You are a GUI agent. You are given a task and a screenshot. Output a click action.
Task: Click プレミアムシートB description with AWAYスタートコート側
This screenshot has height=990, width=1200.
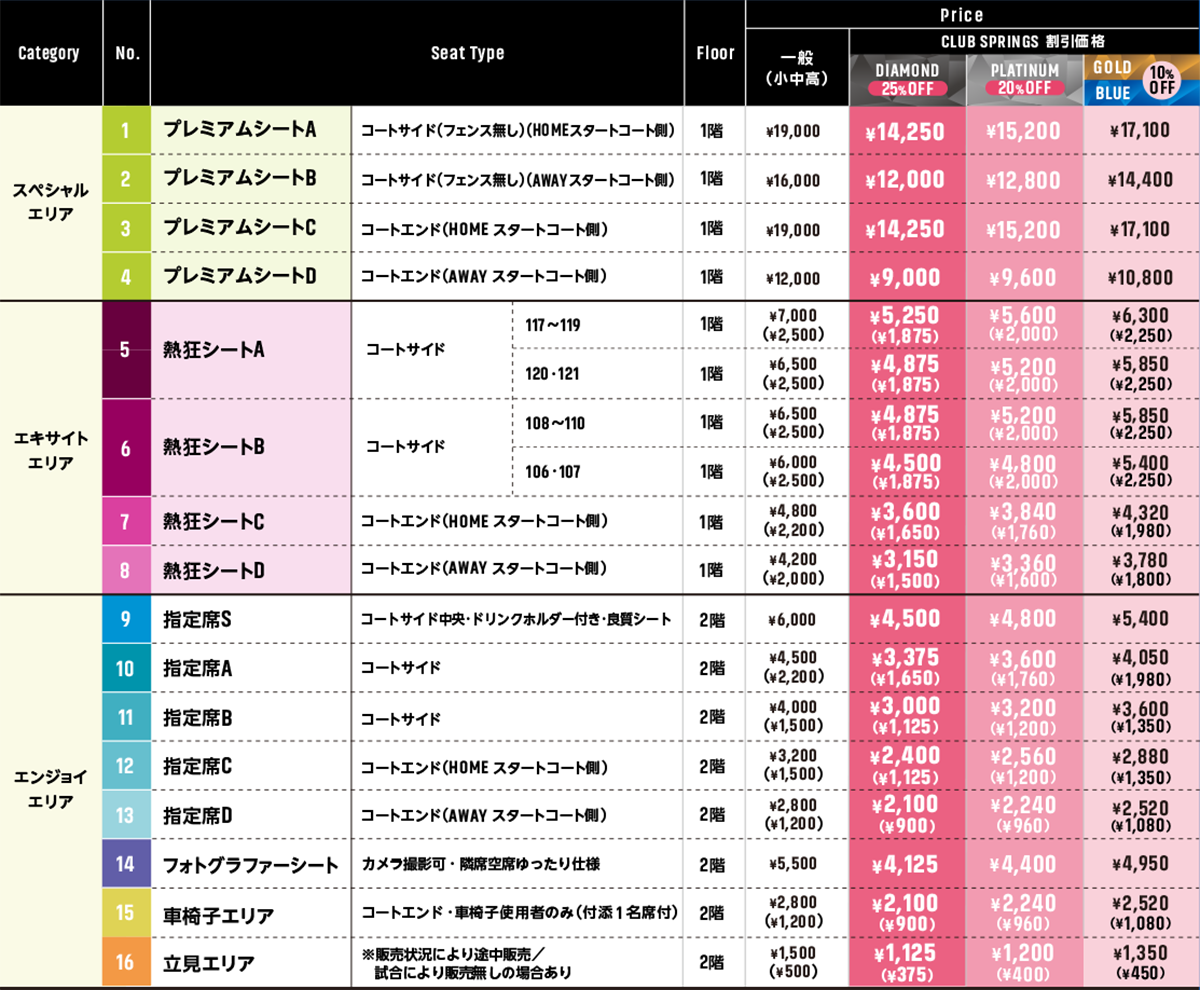pyautogui.click(x=517, y=180)
